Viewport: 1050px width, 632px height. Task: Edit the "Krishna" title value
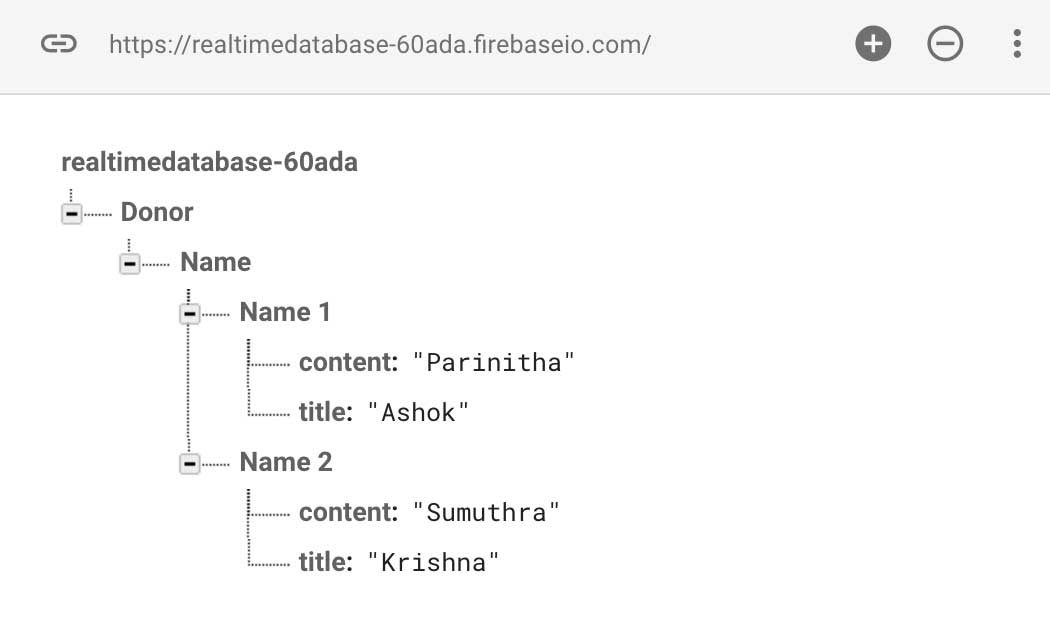coord(433,562)
